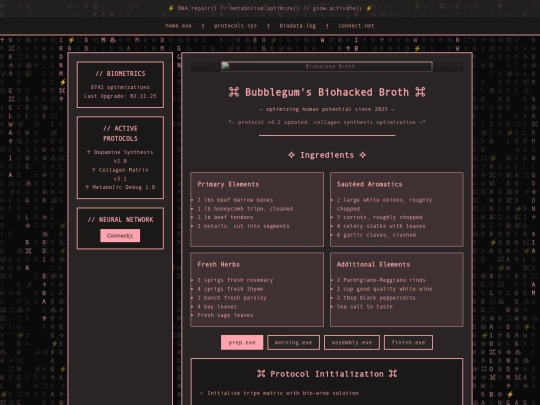Click 'Collagen Matrix v3.1' protocol entry
The image size is (540, 405).
pos(120,174)
